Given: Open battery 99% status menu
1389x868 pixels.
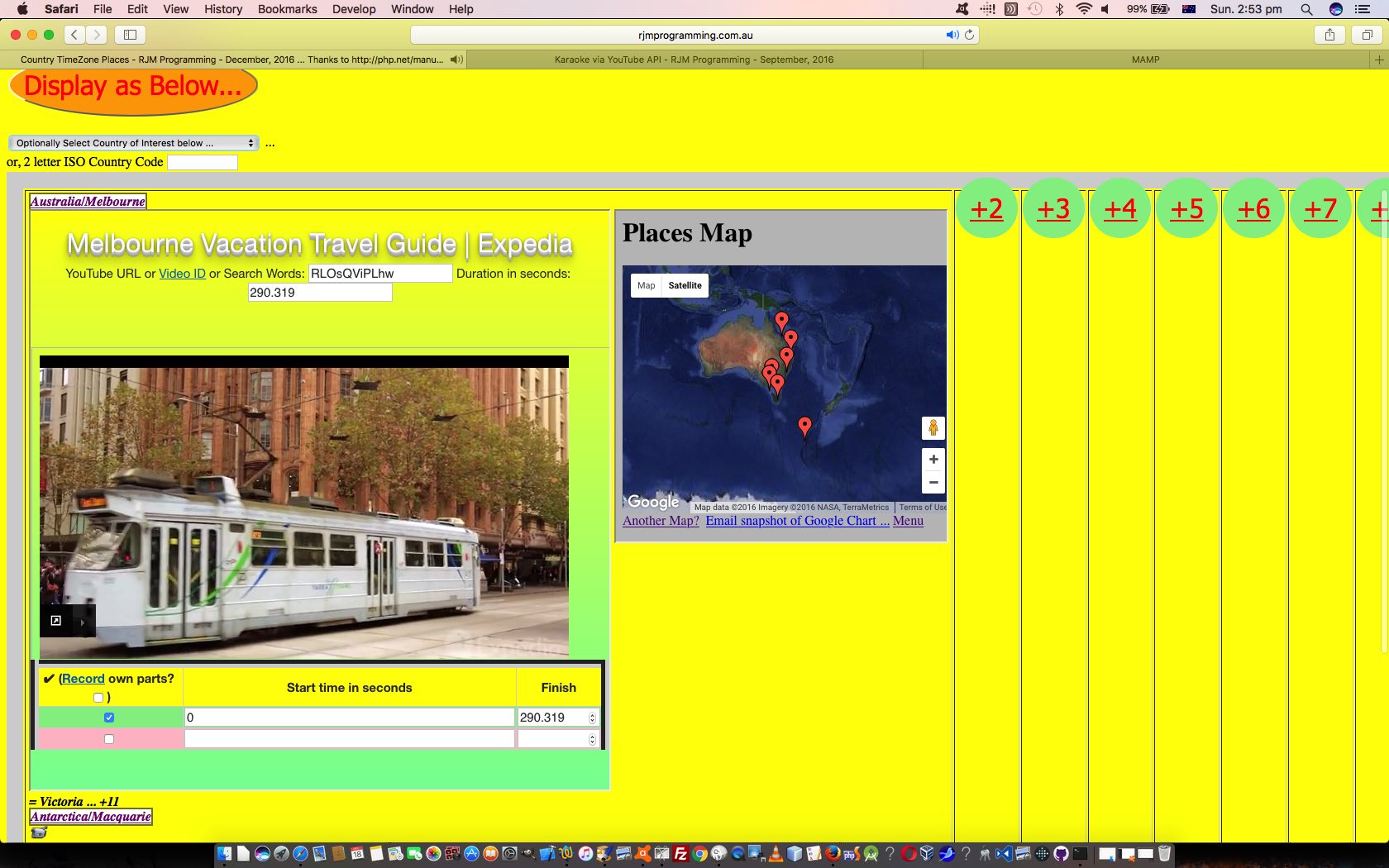Looking at the screenshot, I should click(1148, 9).
